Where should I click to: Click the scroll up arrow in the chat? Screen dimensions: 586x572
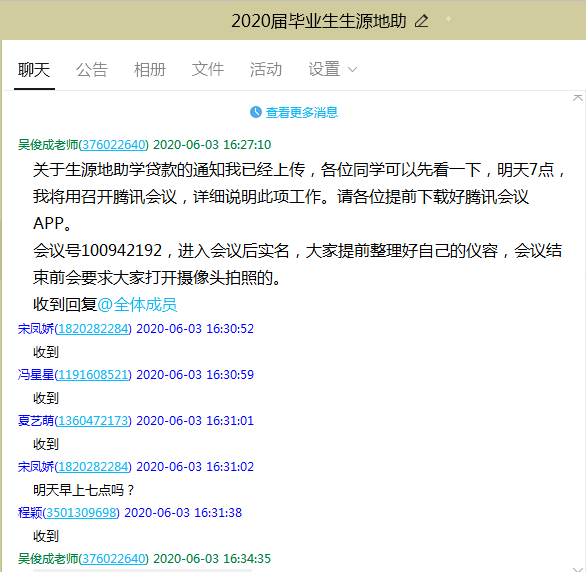pyautogui.click(x=578, y=98)
